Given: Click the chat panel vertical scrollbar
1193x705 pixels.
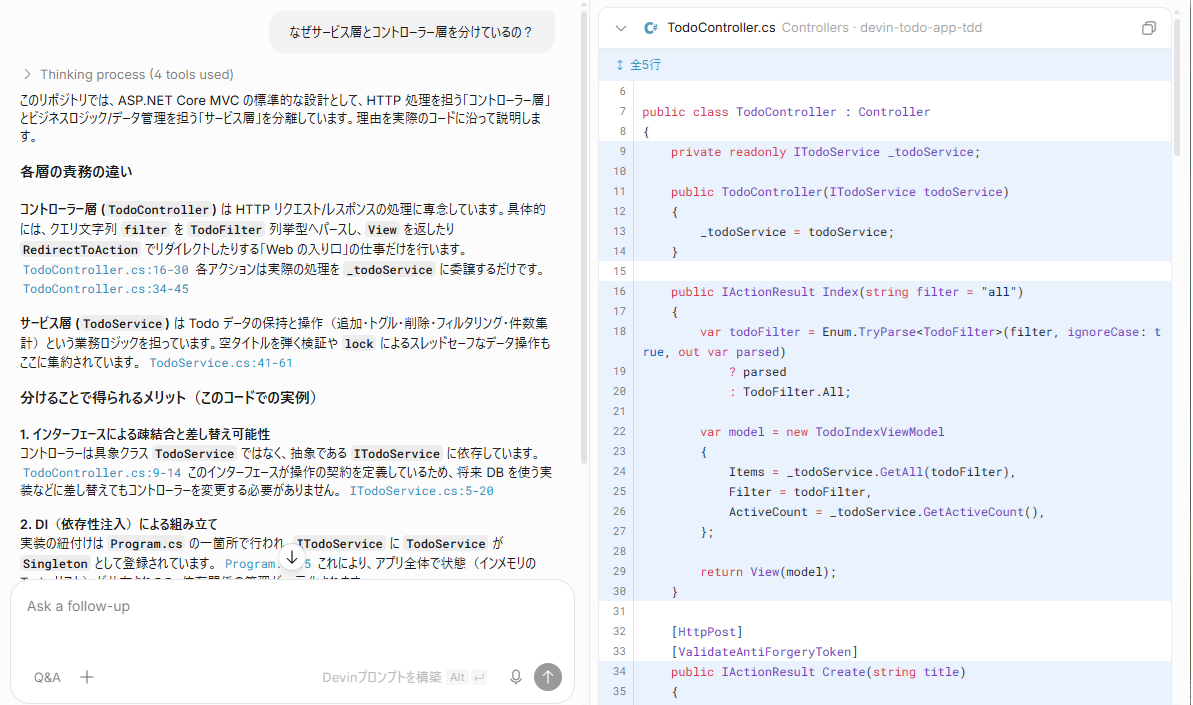Looking at the screenshot, I should pyautogui.click(x=584, y=236).
